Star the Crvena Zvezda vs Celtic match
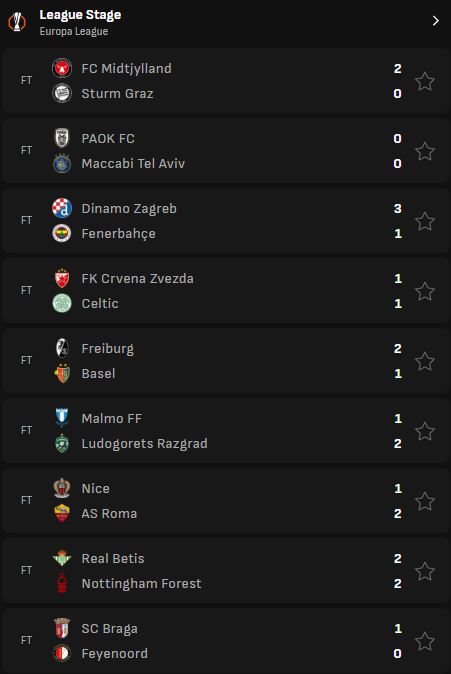Screen dimensions: 451x674 pos(425,291)
